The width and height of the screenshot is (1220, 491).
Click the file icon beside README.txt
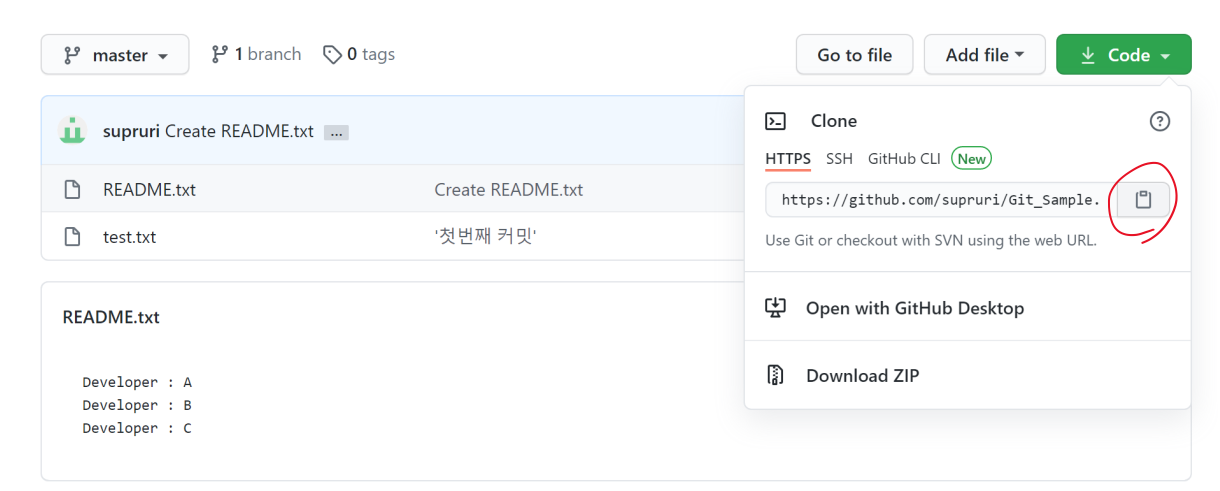(x=72, y=189)
